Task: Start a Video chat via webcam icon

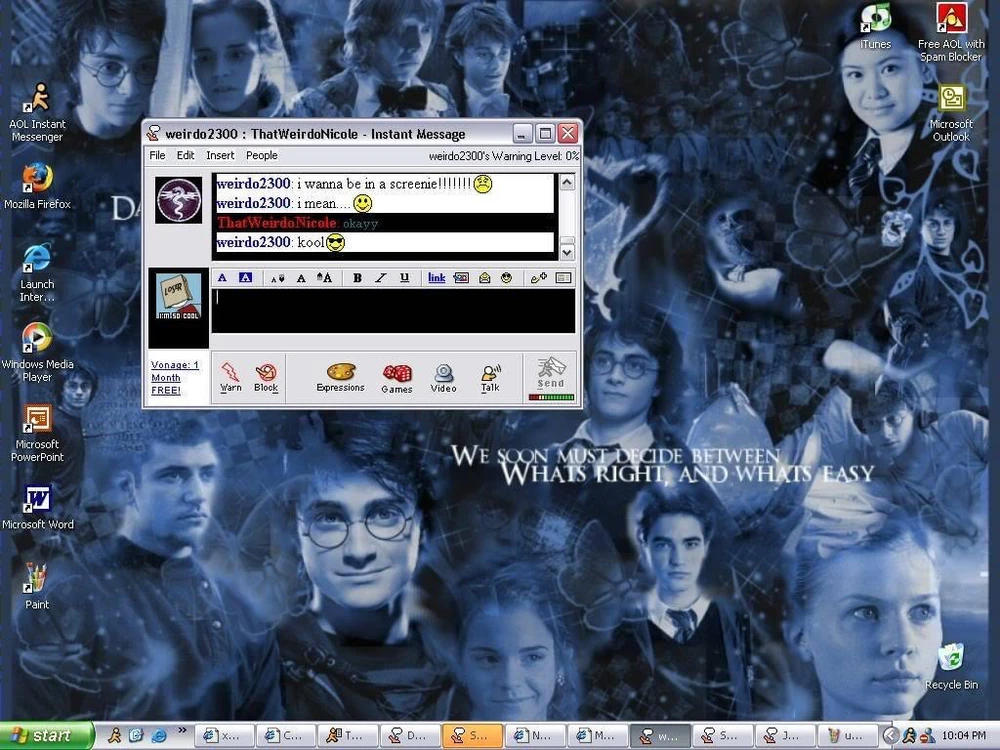Action: [444, 375]
